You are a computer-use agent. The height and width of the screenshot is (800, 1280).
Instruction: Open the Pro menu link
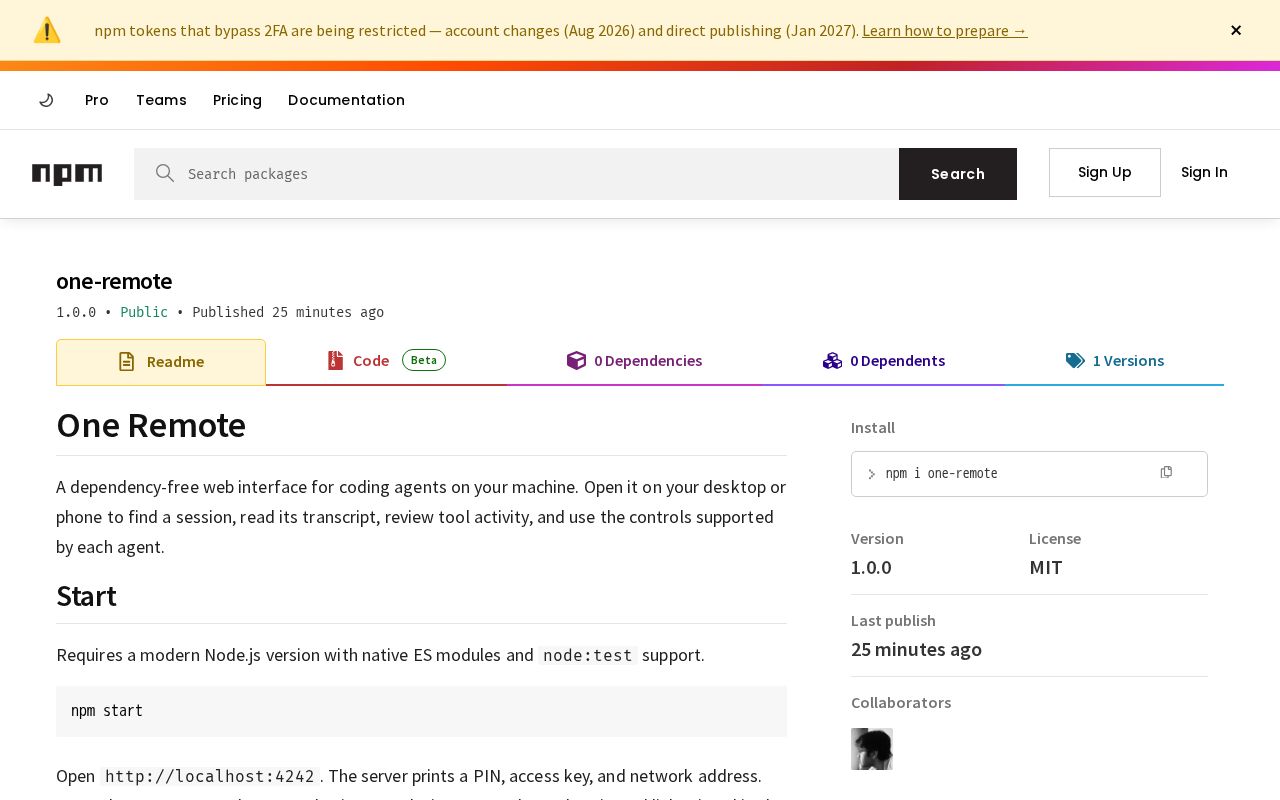[x=97, y=100]
